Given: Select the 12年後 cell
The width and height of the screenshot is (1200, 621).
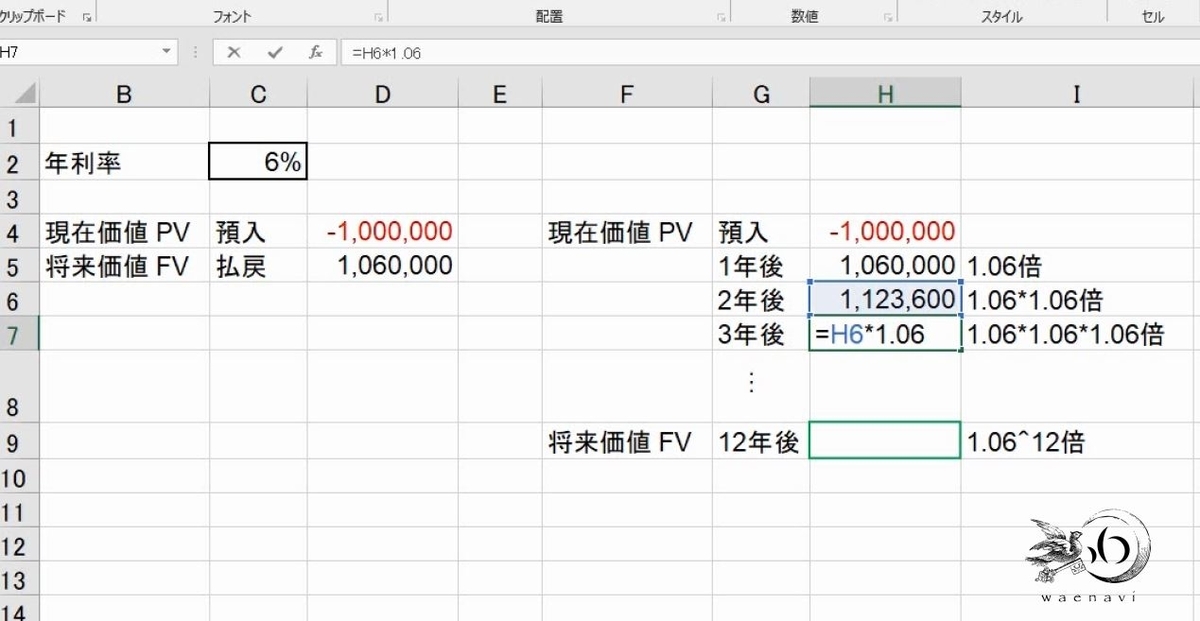Looking at the screenshot, I should 762,441.
